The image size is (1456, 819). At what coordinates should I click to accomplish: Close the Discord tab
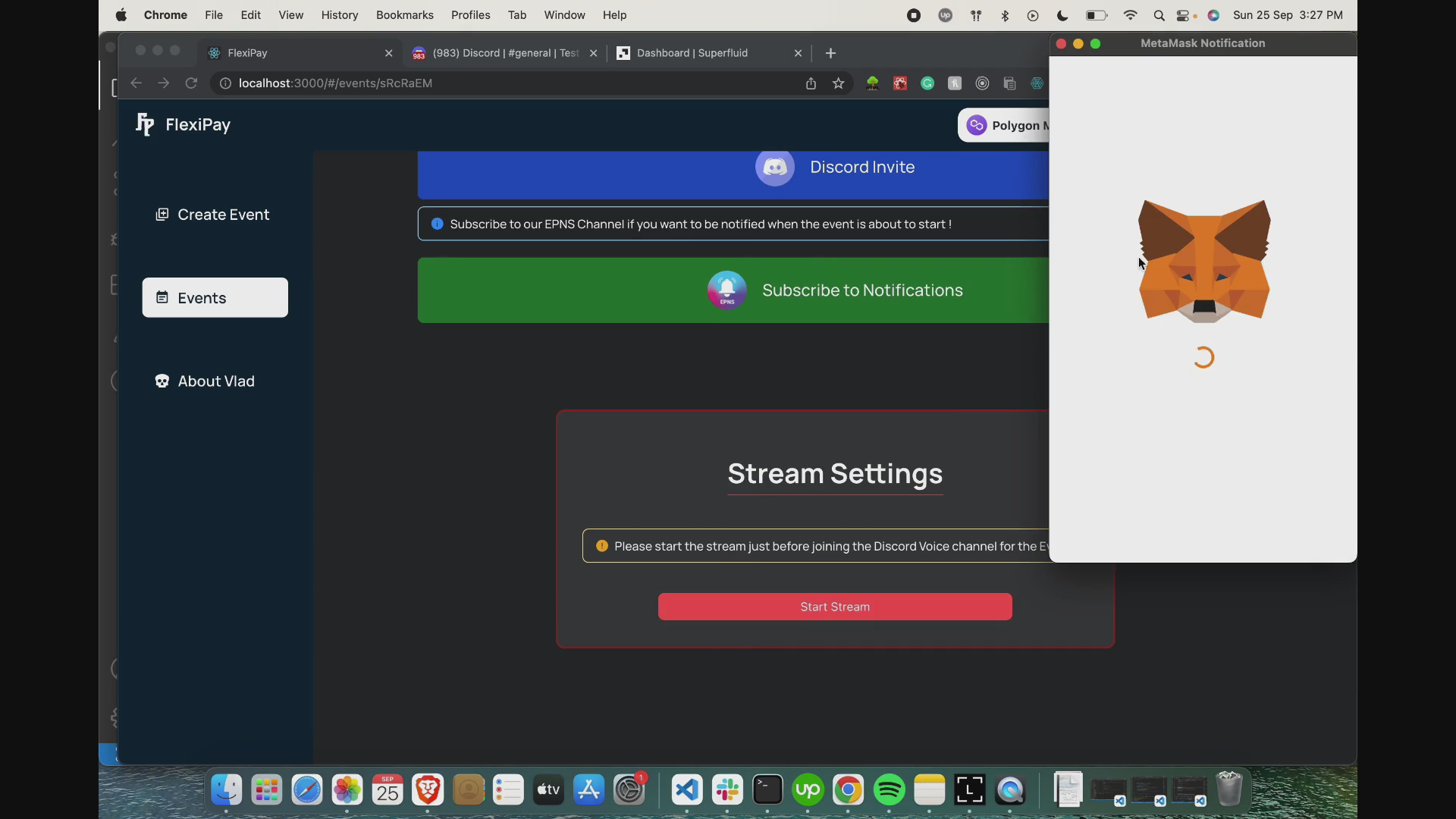click(594, 53)
